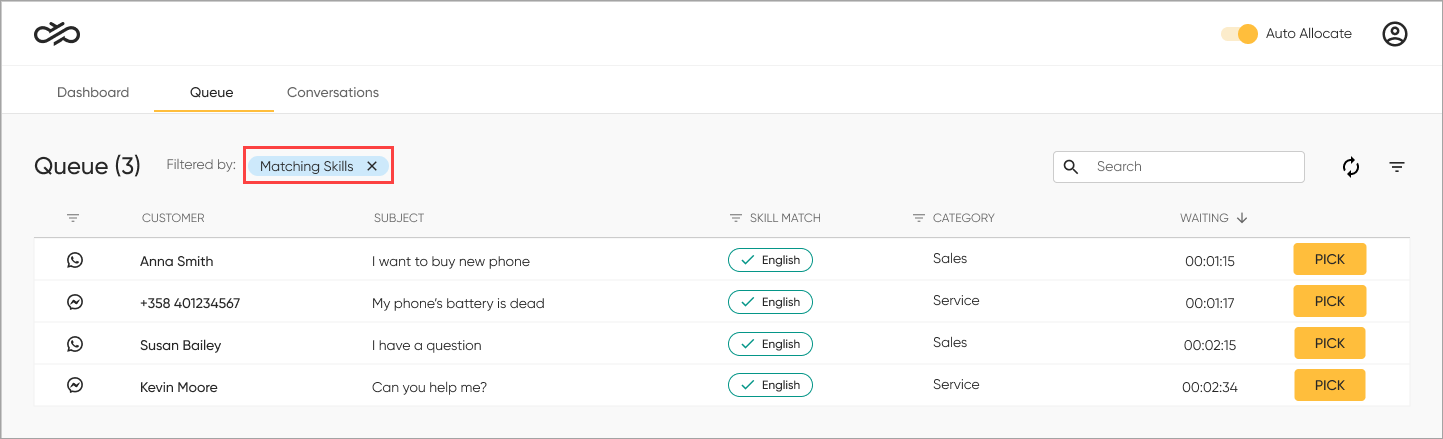Pick Anna Smith's conversation
The image size is (1443, 439).
click(x=1330, y=259)
